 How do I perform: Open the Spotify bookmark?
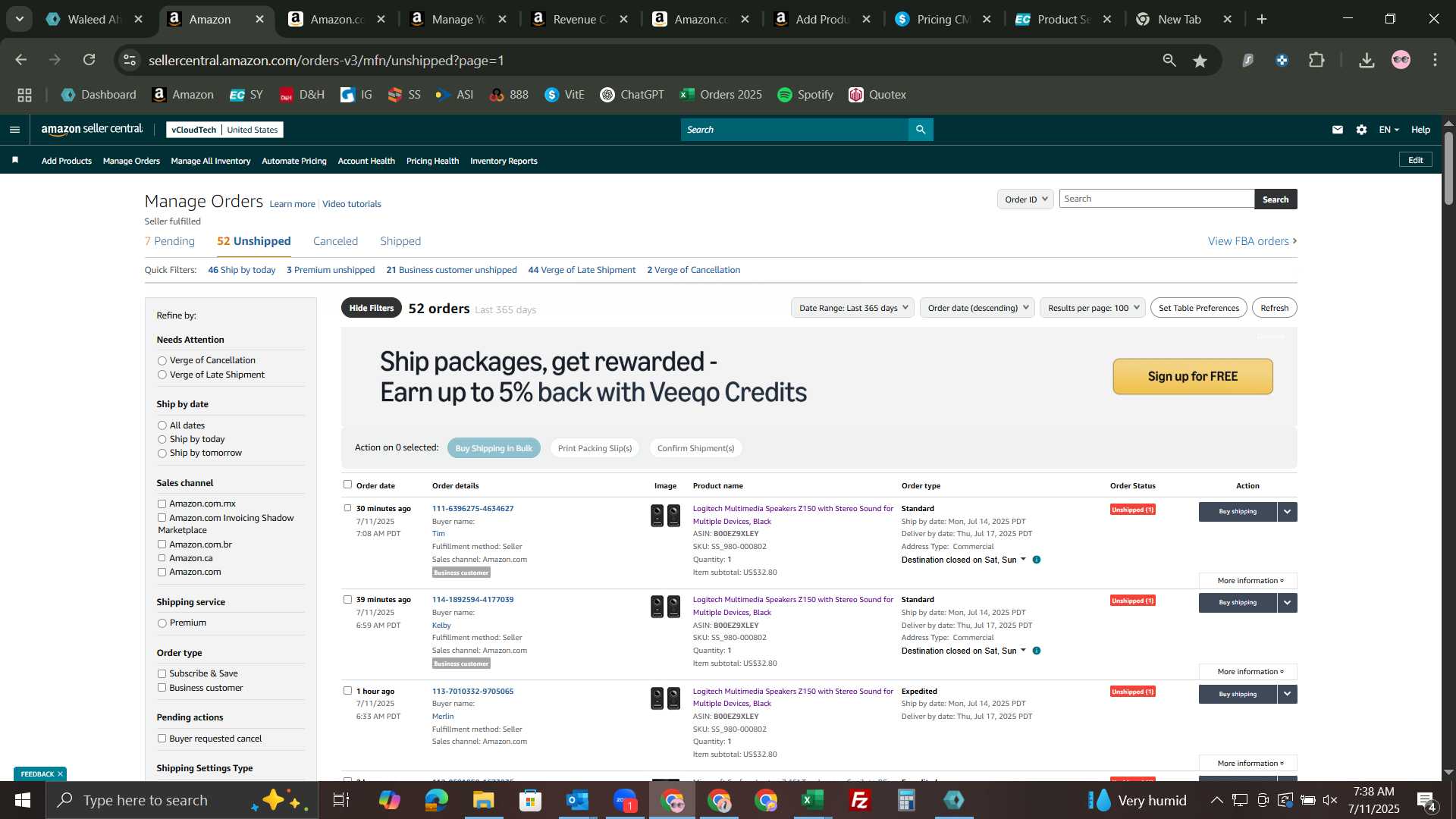[x=805, y=95]
